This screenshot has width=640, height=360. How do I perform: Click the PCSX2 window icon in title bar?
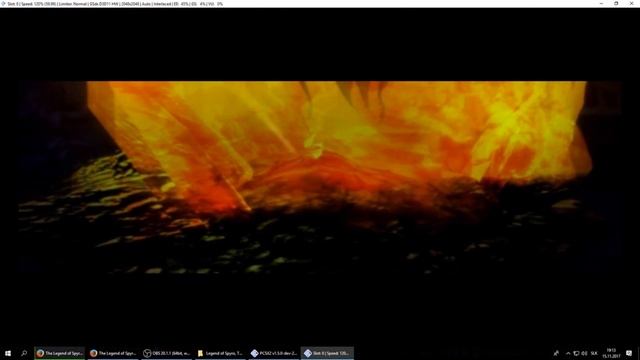(x=3, y=4)
